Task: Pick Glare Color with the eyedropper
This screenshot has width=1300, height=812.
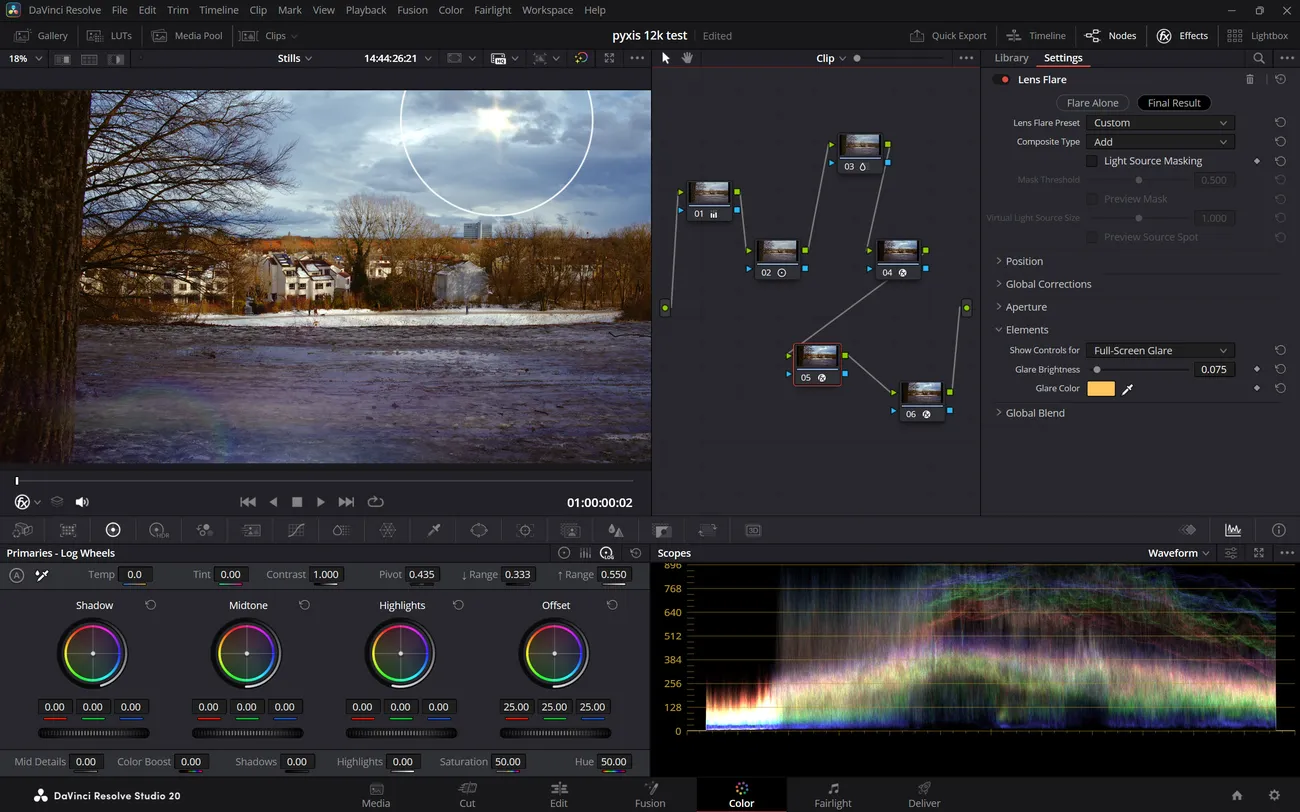Action: click(x=1127, y=389)
